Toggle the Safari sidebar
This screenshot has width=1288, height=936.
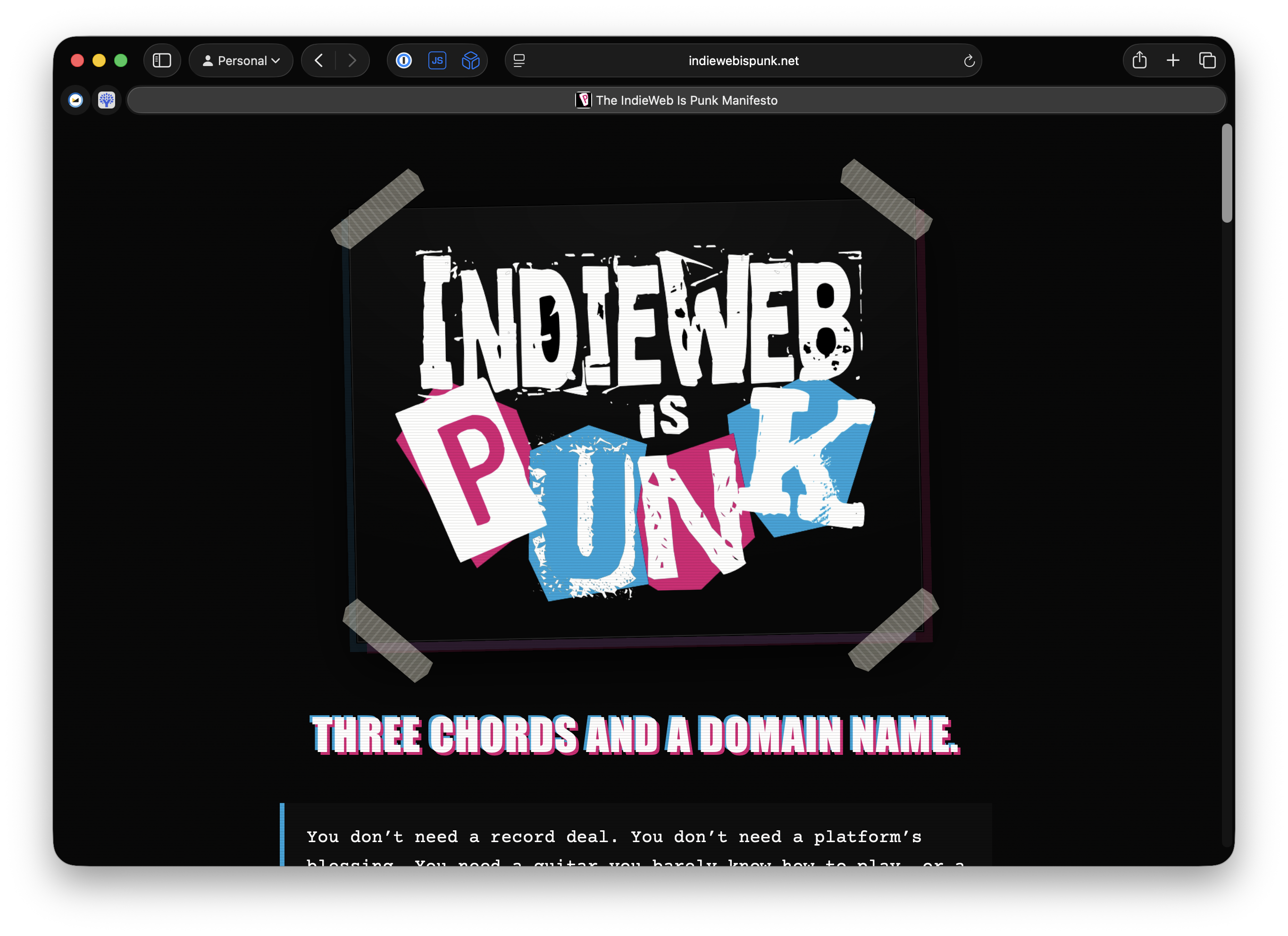click(x=162, y=60)
